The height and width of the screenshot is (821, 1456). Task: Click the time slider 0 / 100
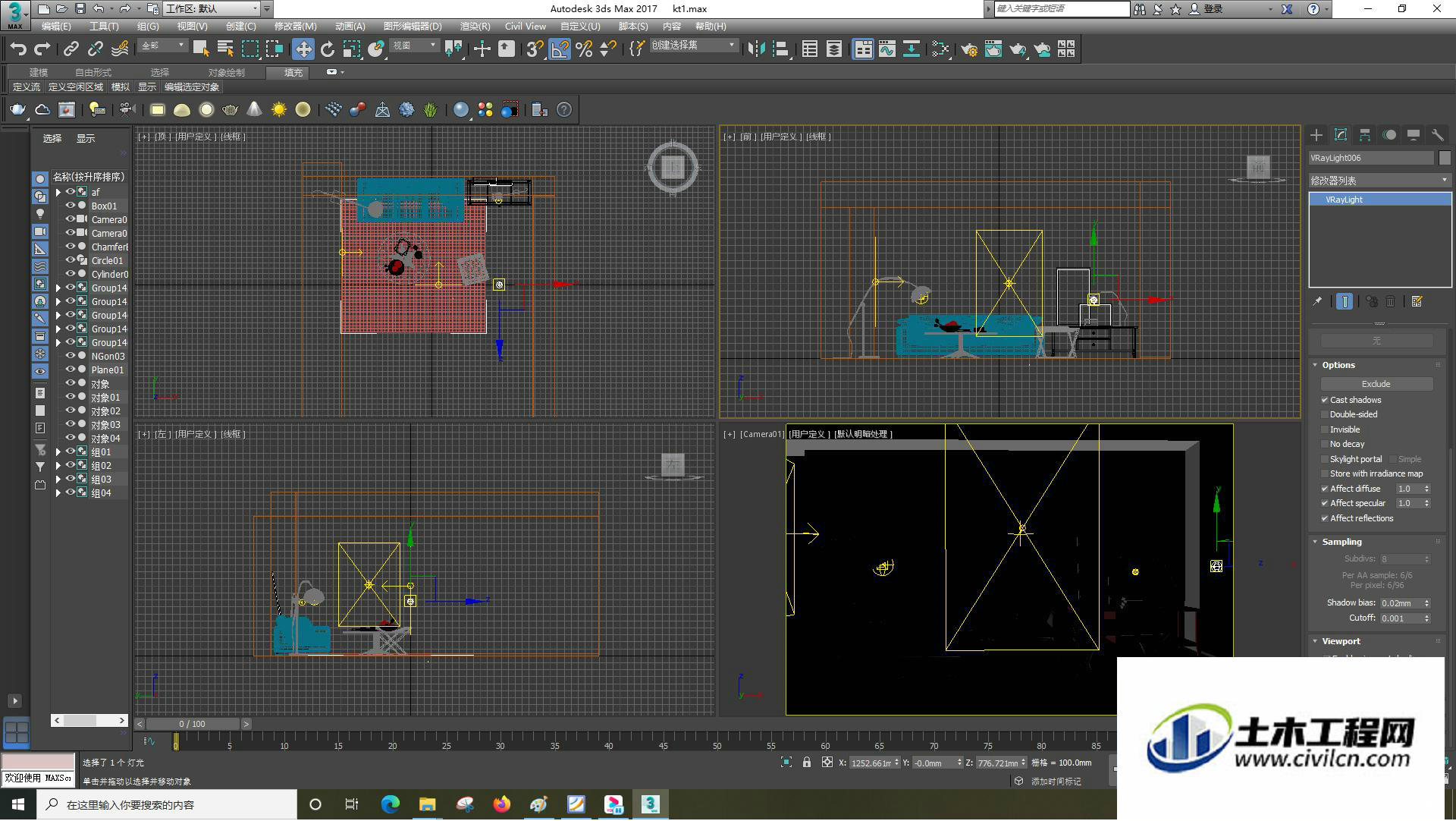click(x=193, y=725)
